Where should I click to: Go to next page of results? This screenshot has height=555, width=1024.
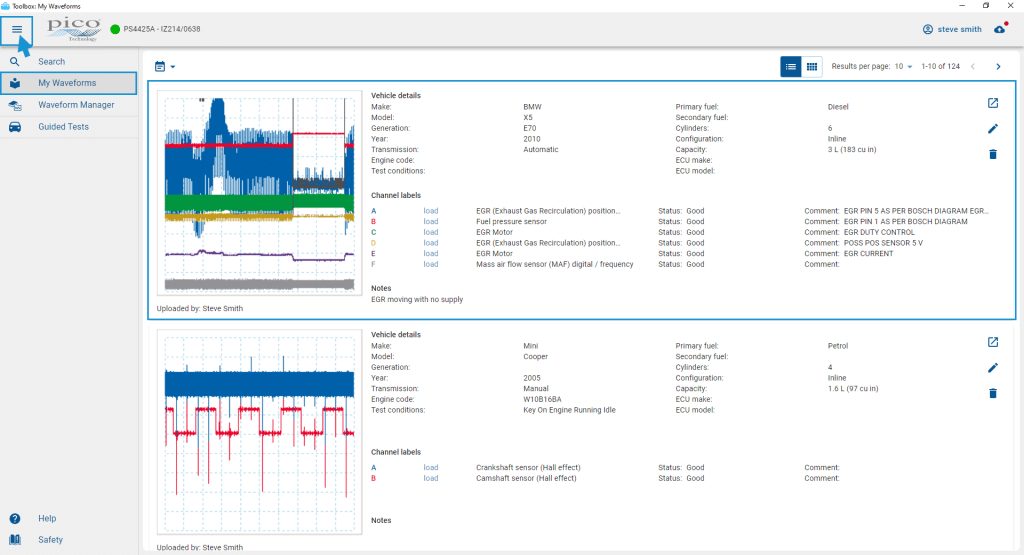click(998, 67)
